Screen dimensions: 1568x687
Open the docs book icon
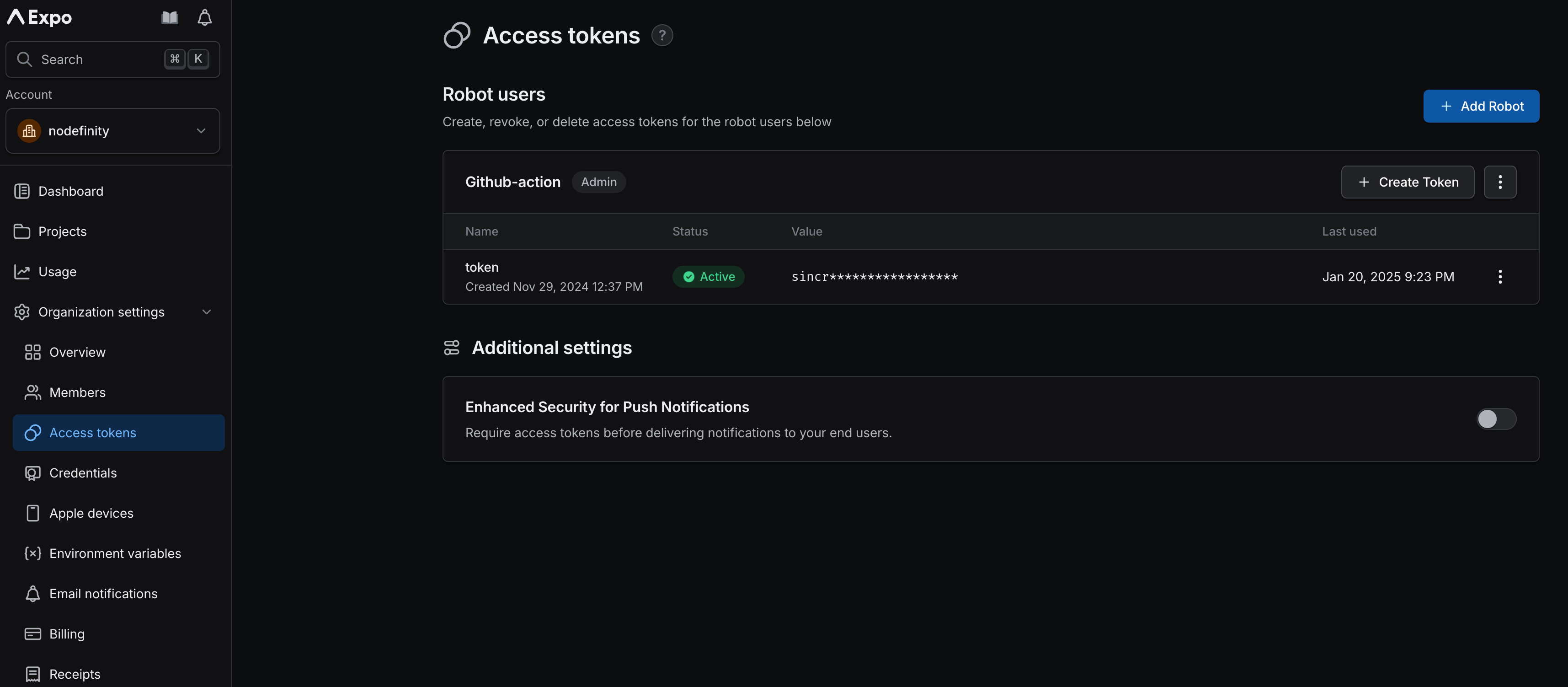pos(169,18)
